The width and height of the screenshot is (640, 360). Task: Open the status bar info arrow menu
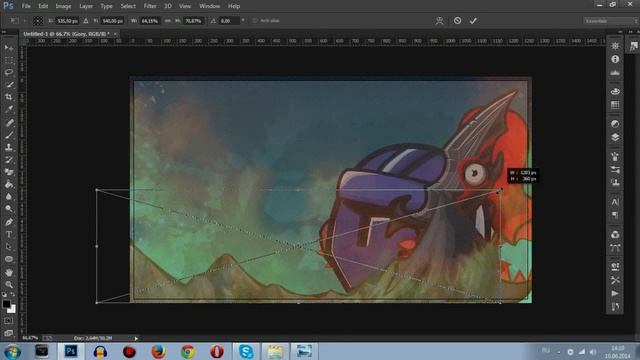tap(136, 338)
